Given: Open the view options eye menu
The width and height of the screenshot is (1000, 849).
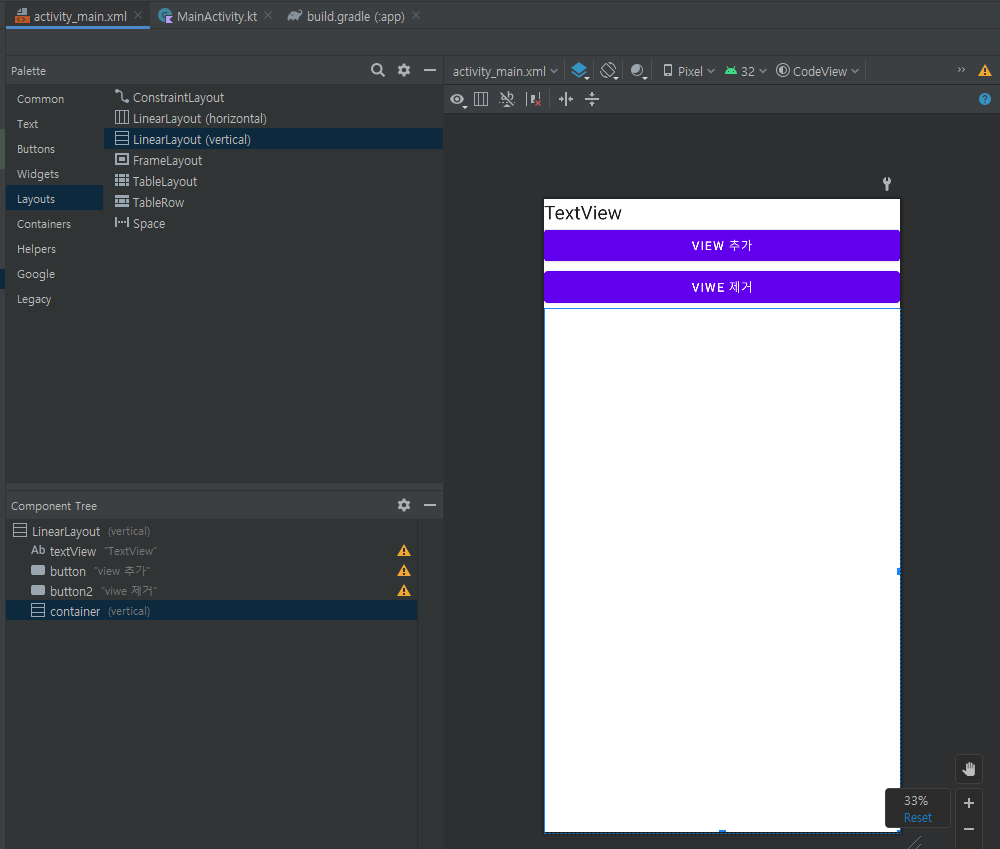Looking at the screenshot, I should coord(458,100).
